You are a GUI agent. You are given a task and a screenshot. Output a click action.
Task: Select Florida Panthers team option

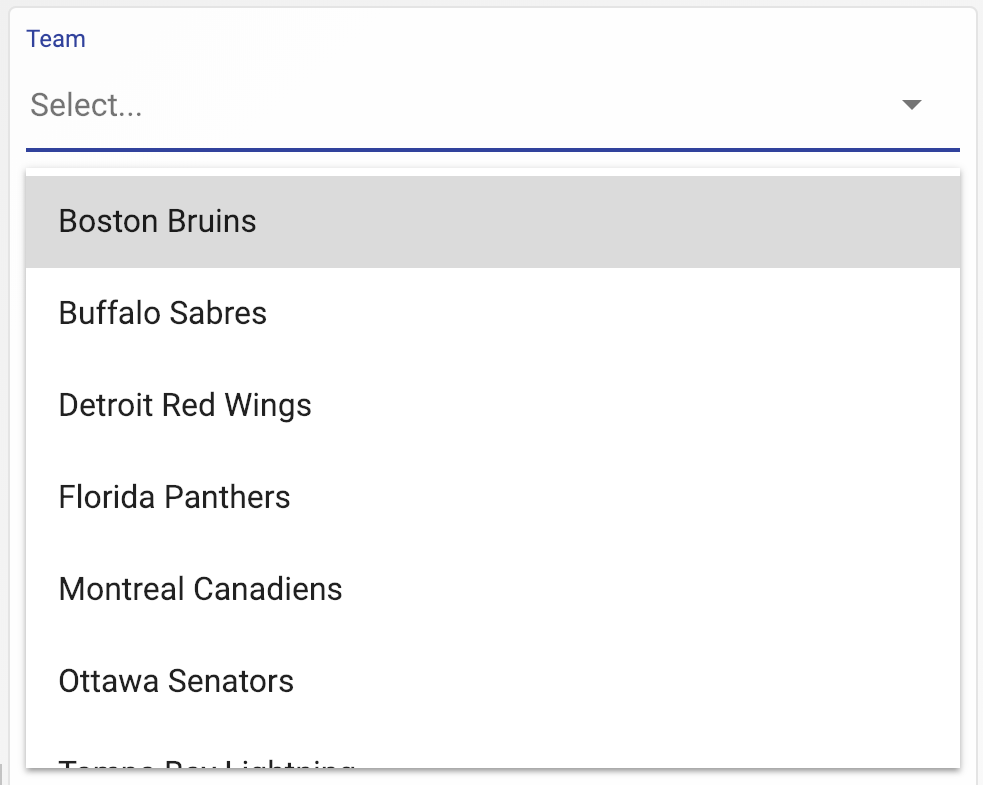[175, 497]
